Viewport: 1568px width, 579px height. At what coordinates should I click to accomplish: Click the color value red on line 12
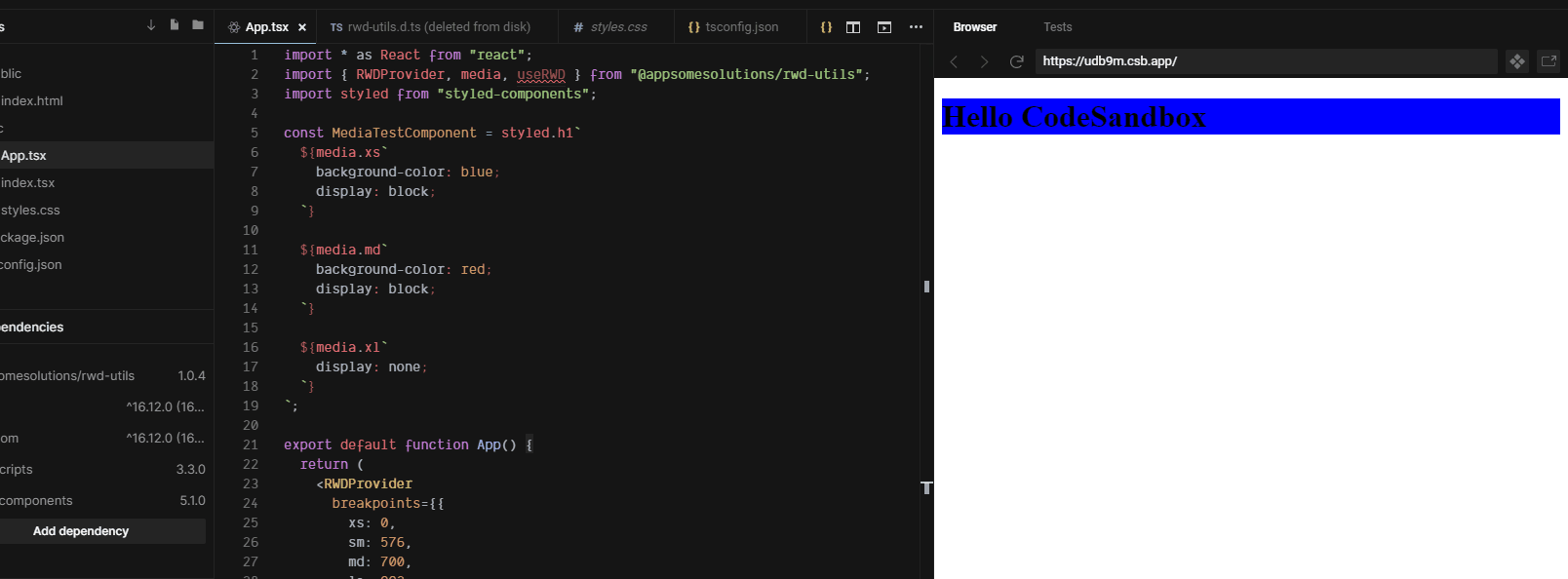coord(473,270)
